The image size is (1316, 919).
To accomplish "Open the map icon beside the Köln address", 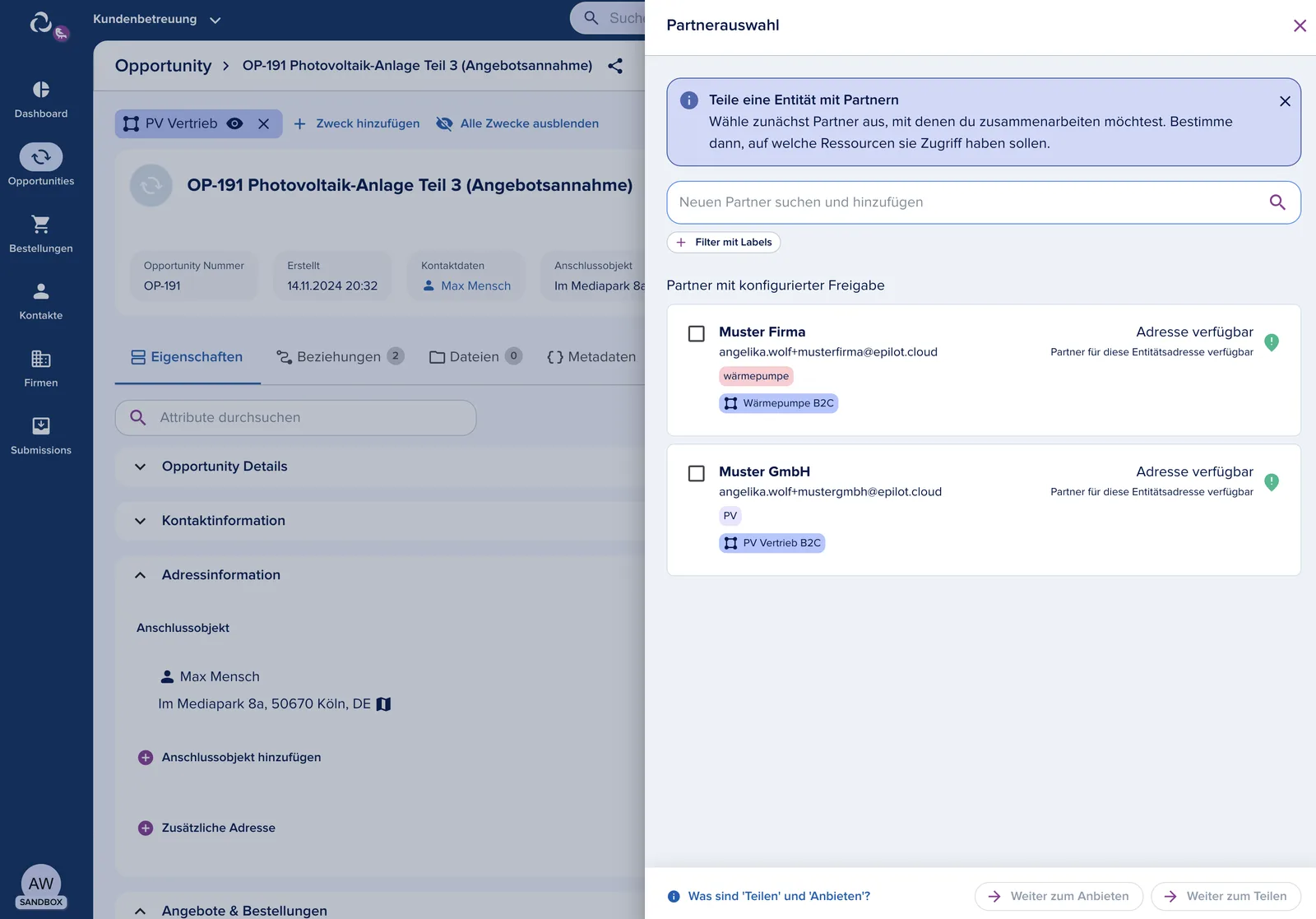I will 383,704.
